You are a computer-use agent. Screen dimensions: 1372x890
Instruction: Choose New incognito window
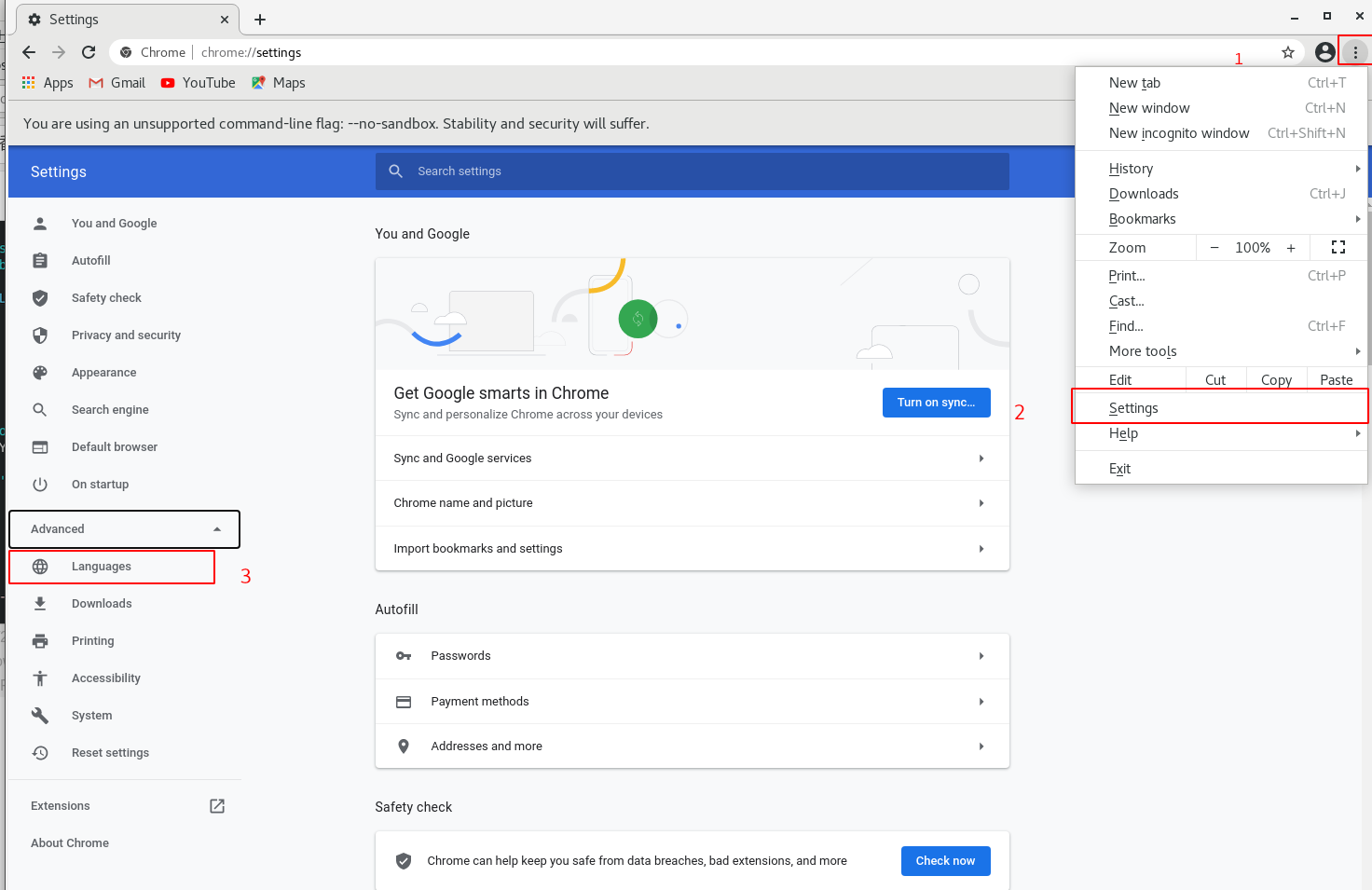(1221, 133)
